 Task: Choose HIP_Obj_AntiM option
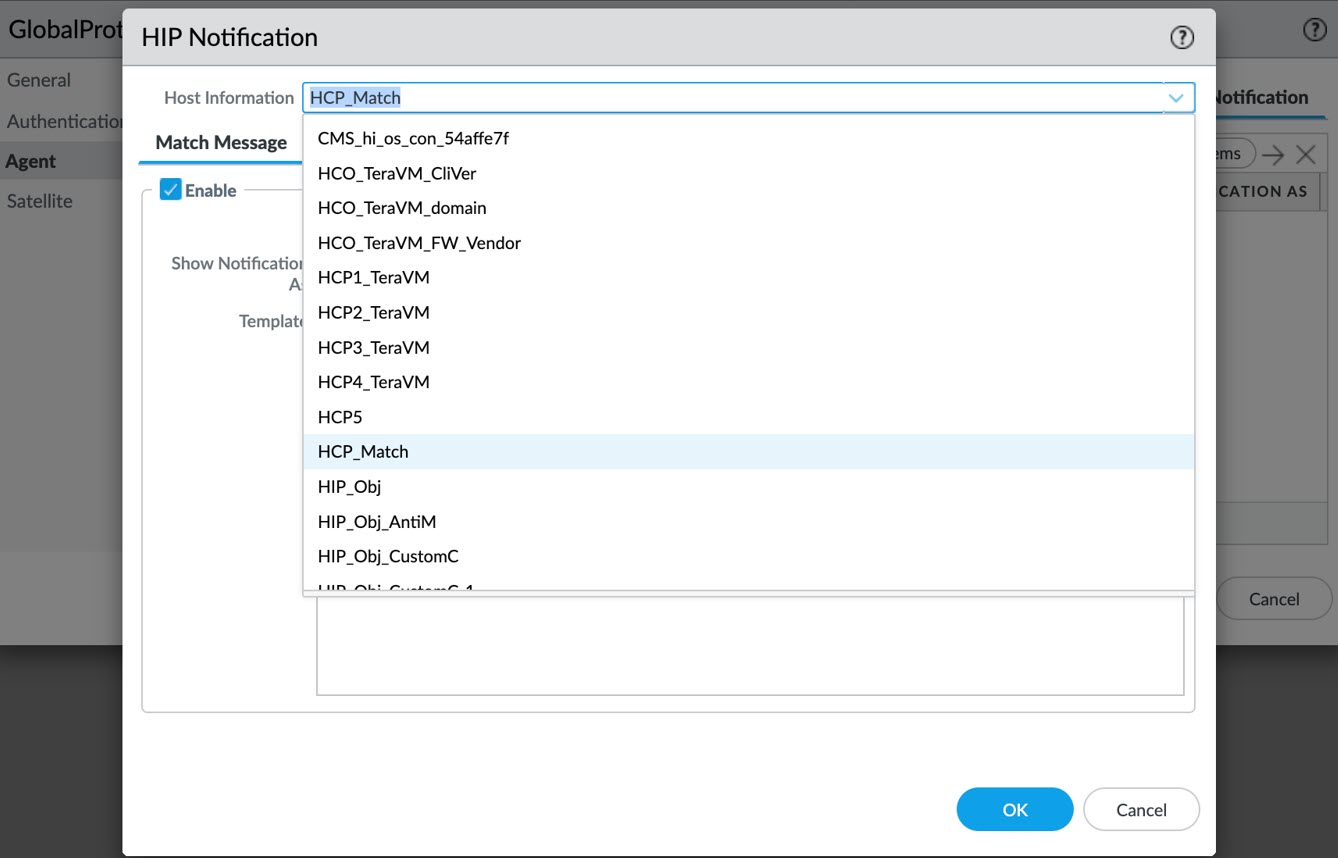coord(376,521)
